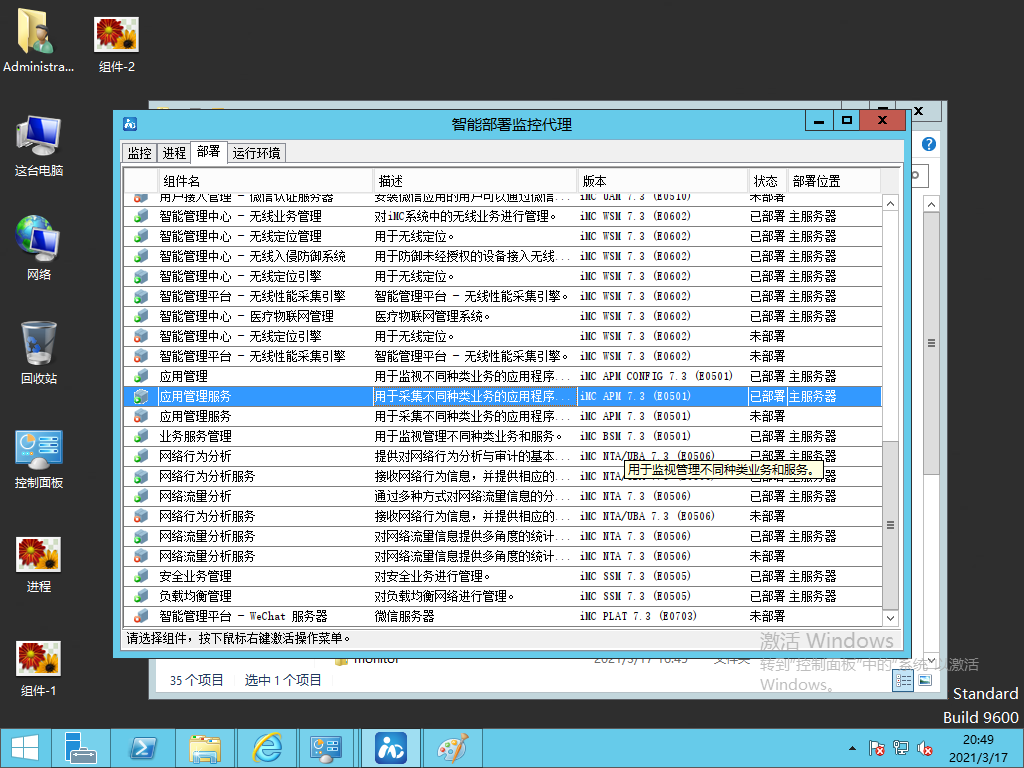Click the deployment monitor window title icon

click(130, 123)
